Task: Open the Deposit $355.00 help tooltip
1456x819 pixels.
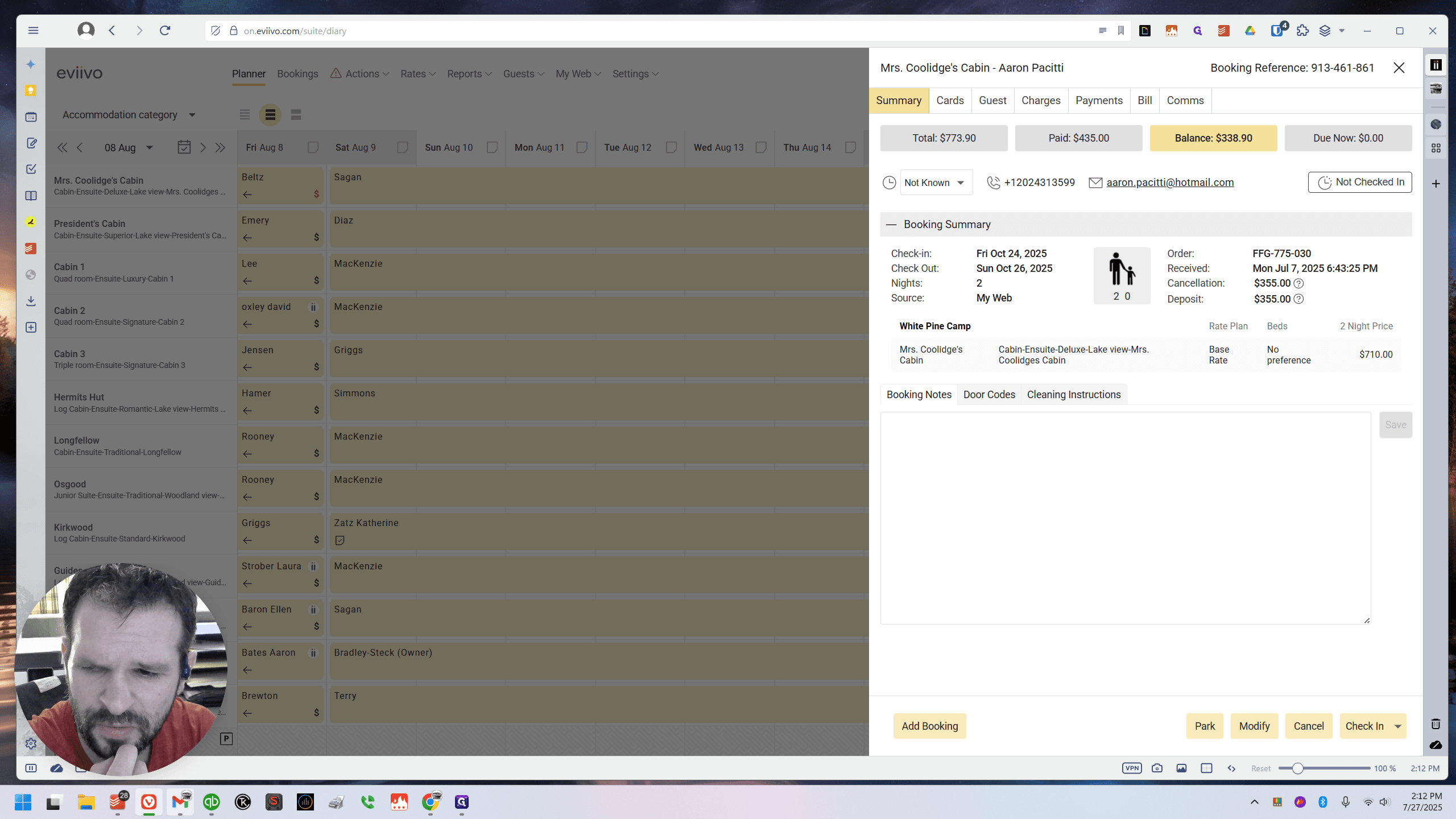Action: click(x=1298, y=299)
